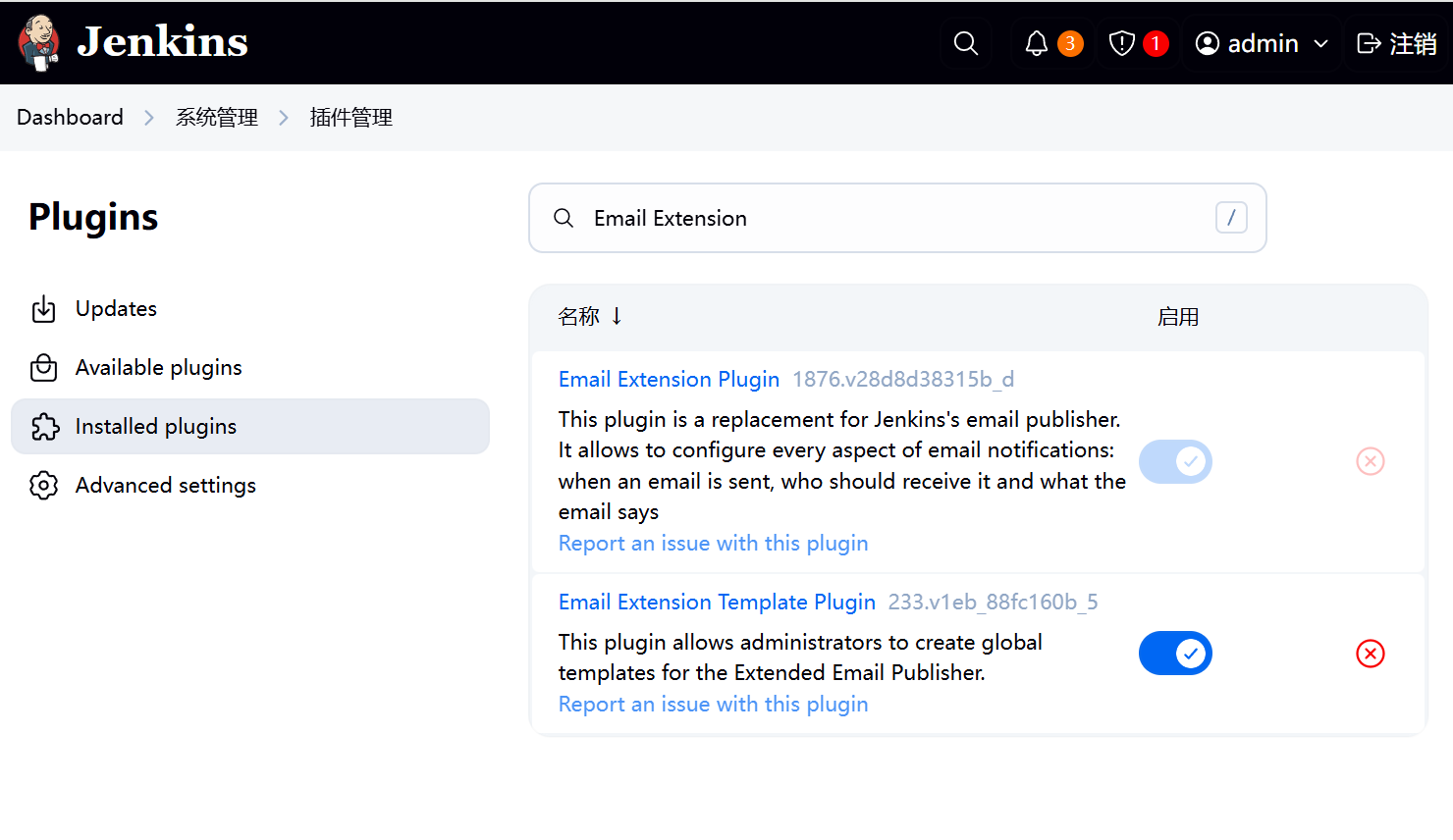Click the 启用 column header
The image size is (1453, 840).
pyautogui.click(x=1178, y=317)
